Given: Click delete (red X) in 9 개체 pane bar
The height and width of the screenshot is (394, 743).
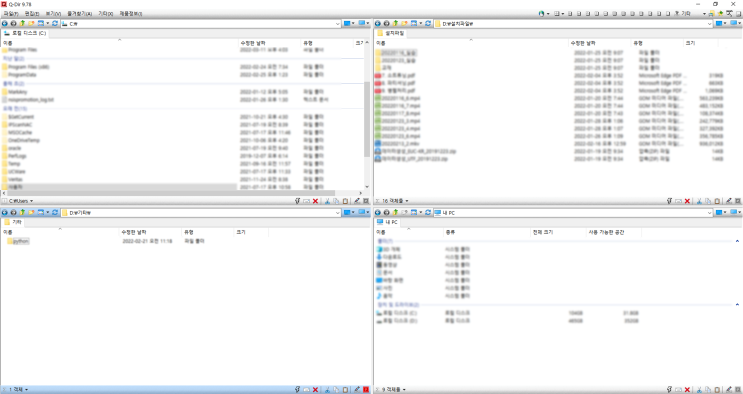Looking at the screenshot, I should click(687, 390).
